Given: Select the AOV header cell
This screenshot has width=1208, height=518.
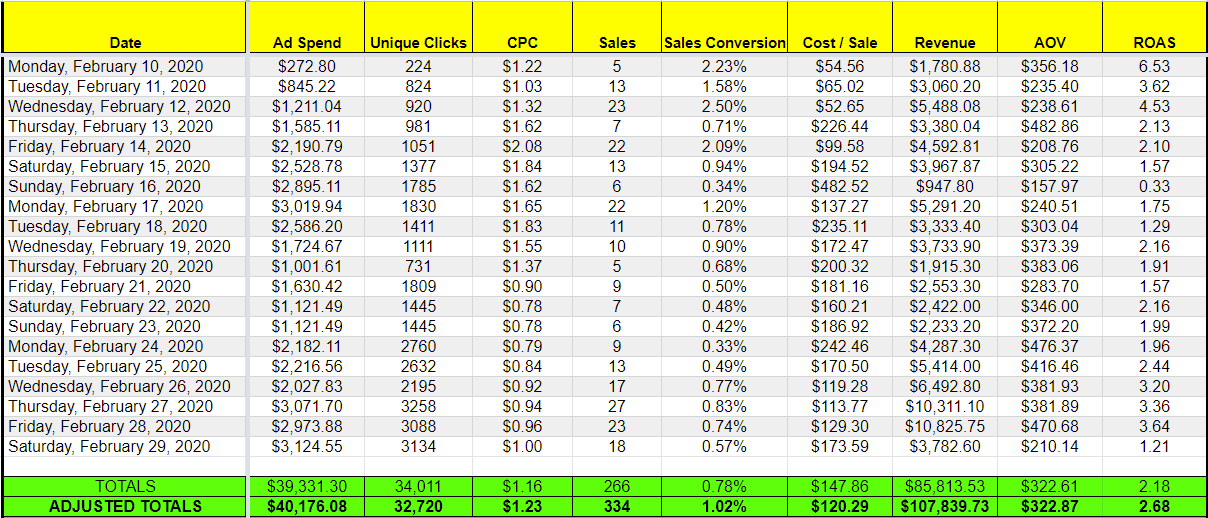Looking at the screenshot, I should click(1050, 28).
